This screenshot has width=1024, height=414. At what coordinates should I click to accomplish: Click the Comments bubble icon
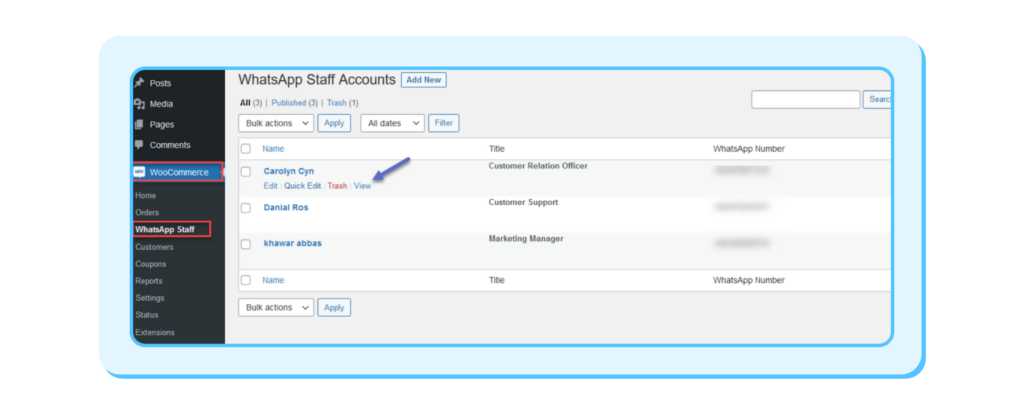click(139, 144)
